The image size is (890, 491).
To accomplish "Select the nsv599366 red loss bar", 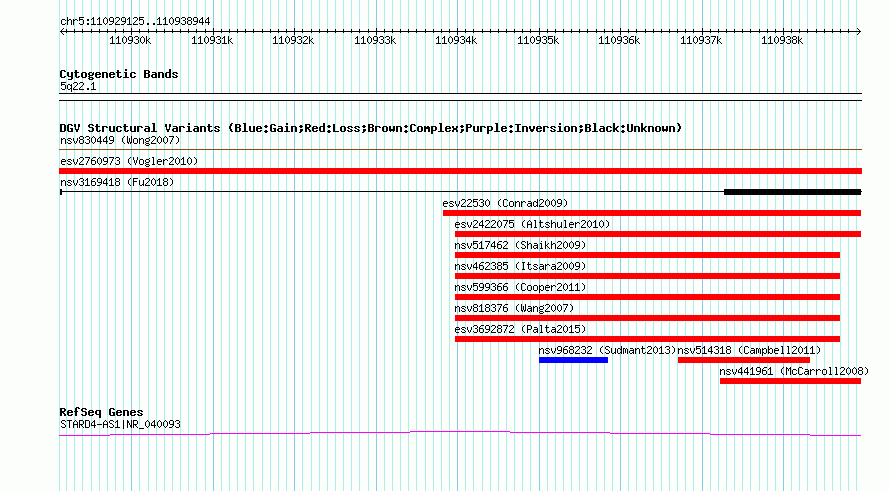I will pos(647,297).
